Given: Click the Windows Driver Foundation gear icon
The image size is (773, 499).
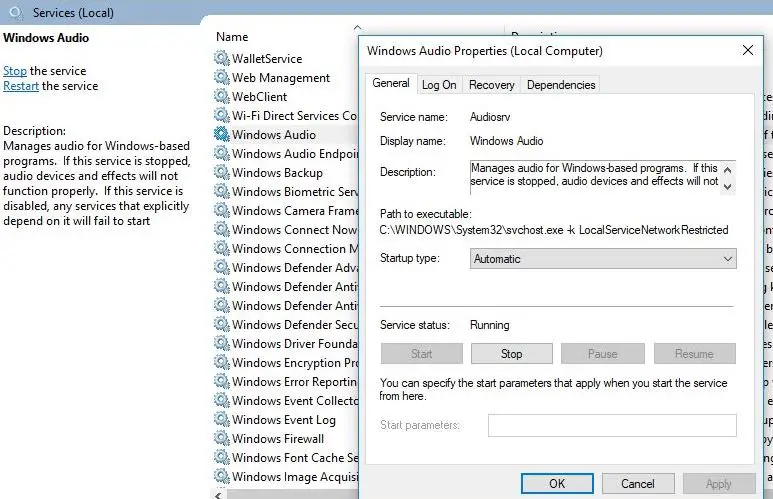Looking at the screenshot, I should 222,343.
